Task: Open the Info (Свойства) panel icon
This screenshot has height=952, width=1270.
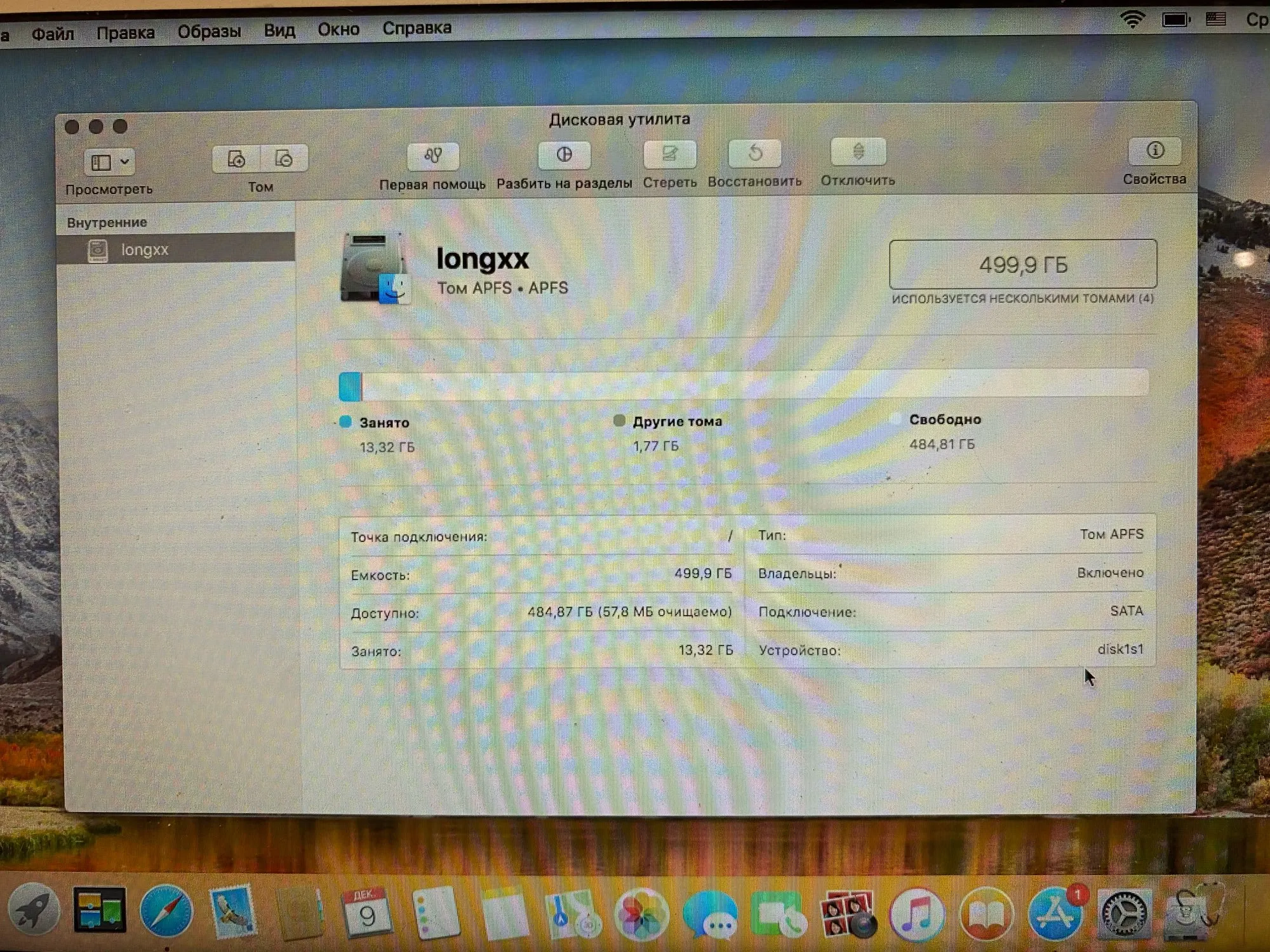Action: tap(1154, 151)
